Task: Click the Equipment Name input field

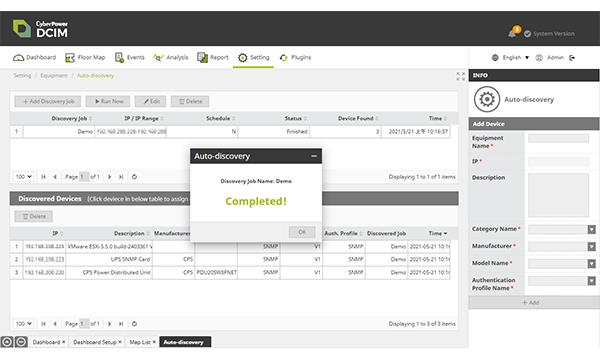Action: (558, 138)
